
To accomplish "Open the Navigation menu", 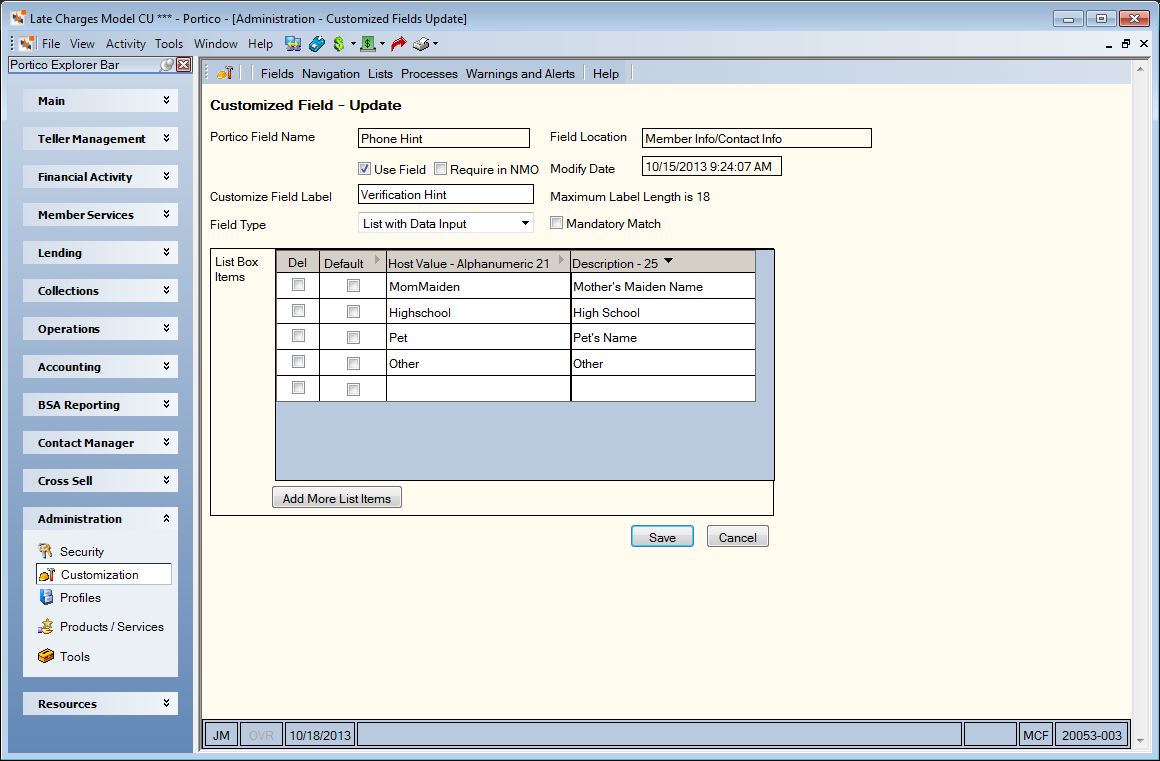I will pyautogui.click(x=331, y=73).
